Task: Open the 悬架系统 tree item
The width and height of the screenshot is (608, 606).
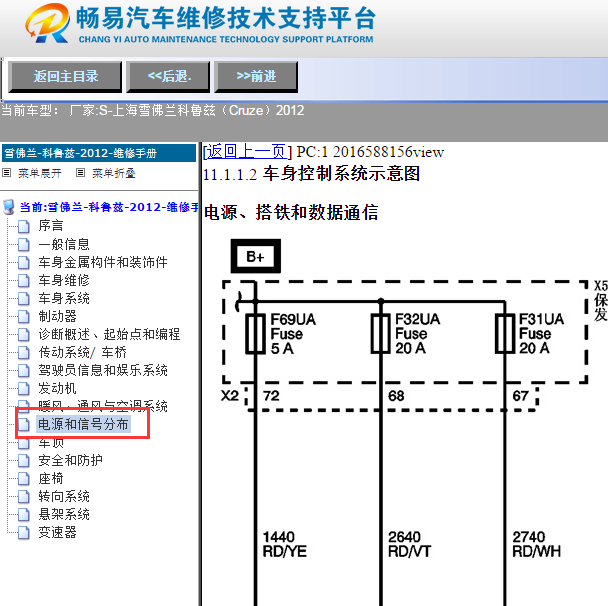Action: (x=64, y=514)
